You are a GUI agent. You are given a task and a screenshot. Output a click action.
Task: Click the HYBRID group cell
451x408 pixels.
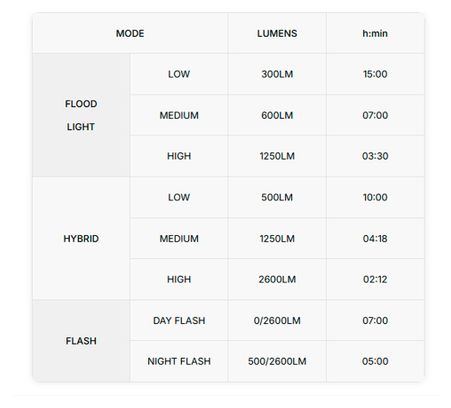(81, 238)
